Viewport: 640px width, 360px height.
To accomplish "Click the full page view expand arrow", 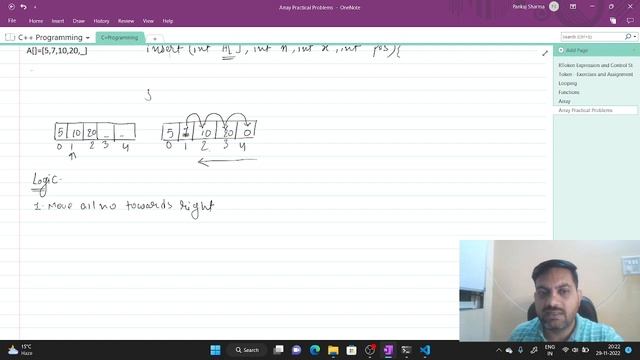I will point(545,53).
